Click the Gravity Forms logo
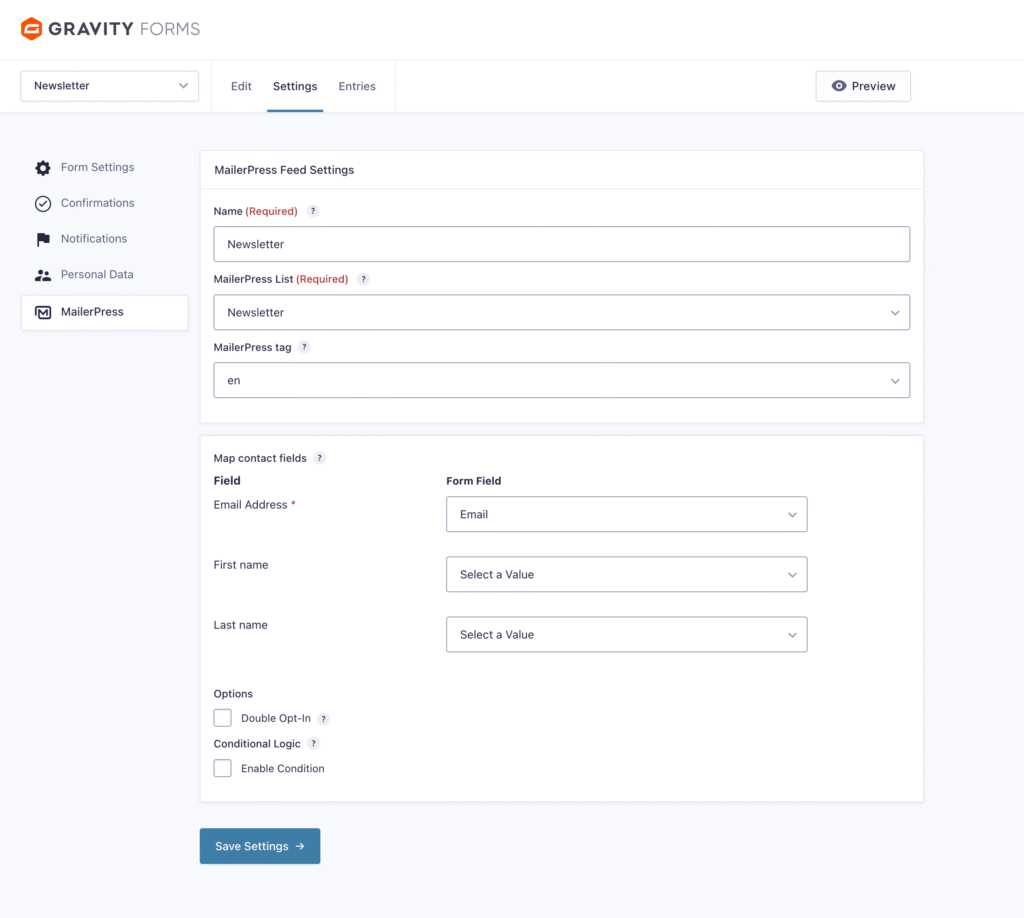The width and height of the screenshot is (1024, 918). pos(110,29)
